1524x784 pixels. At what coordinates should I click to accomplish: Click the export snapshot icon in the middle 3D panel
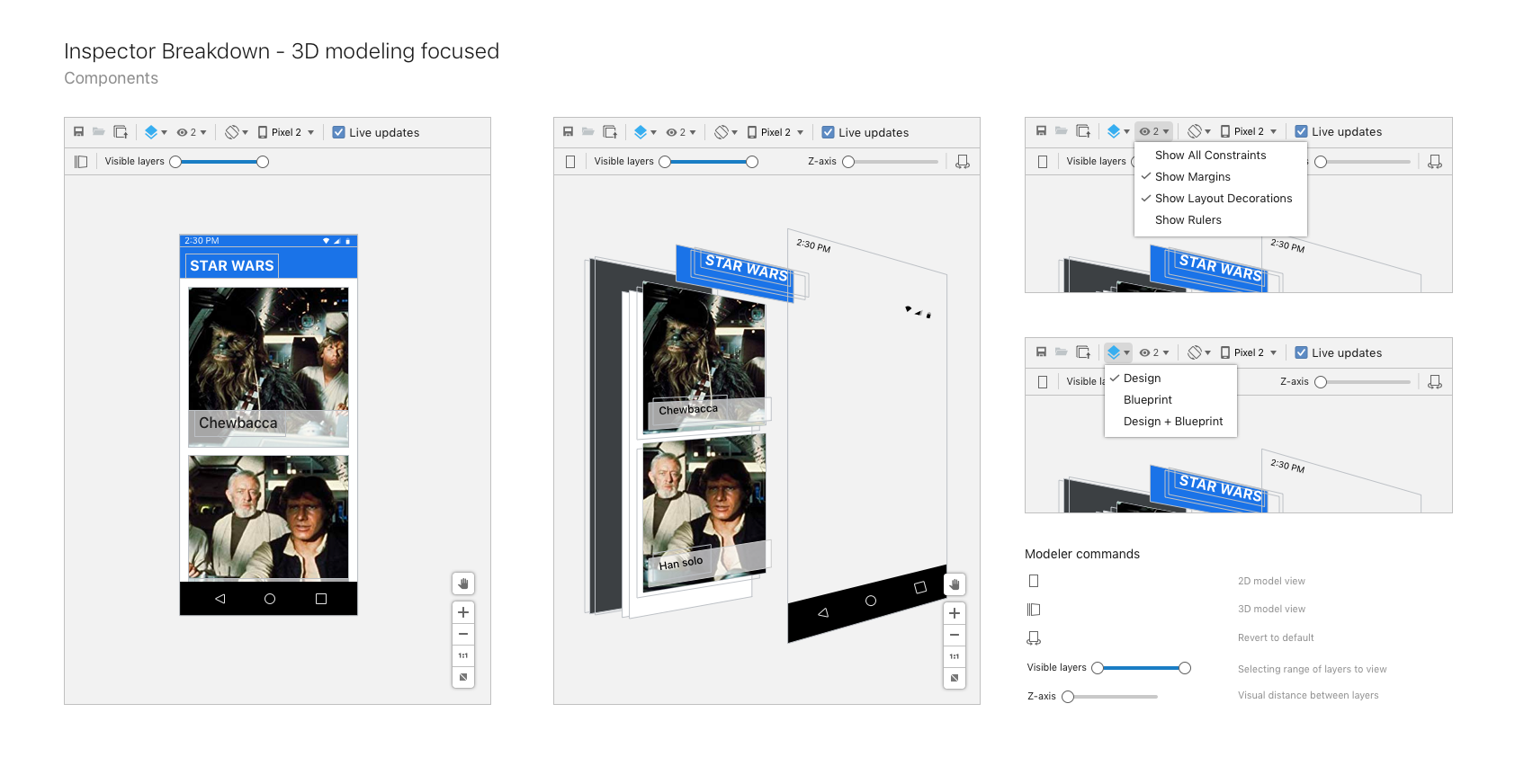(x=610, y=132)
